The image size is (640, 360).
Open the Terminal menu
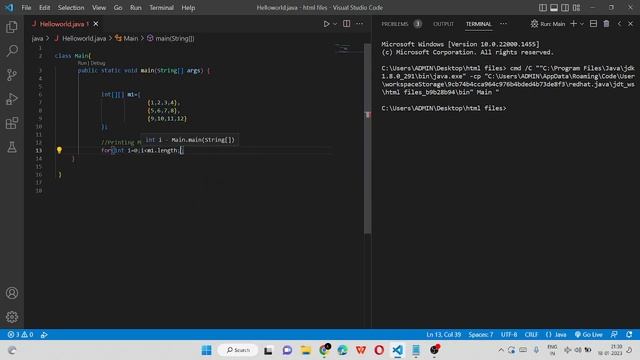(161, 7)
